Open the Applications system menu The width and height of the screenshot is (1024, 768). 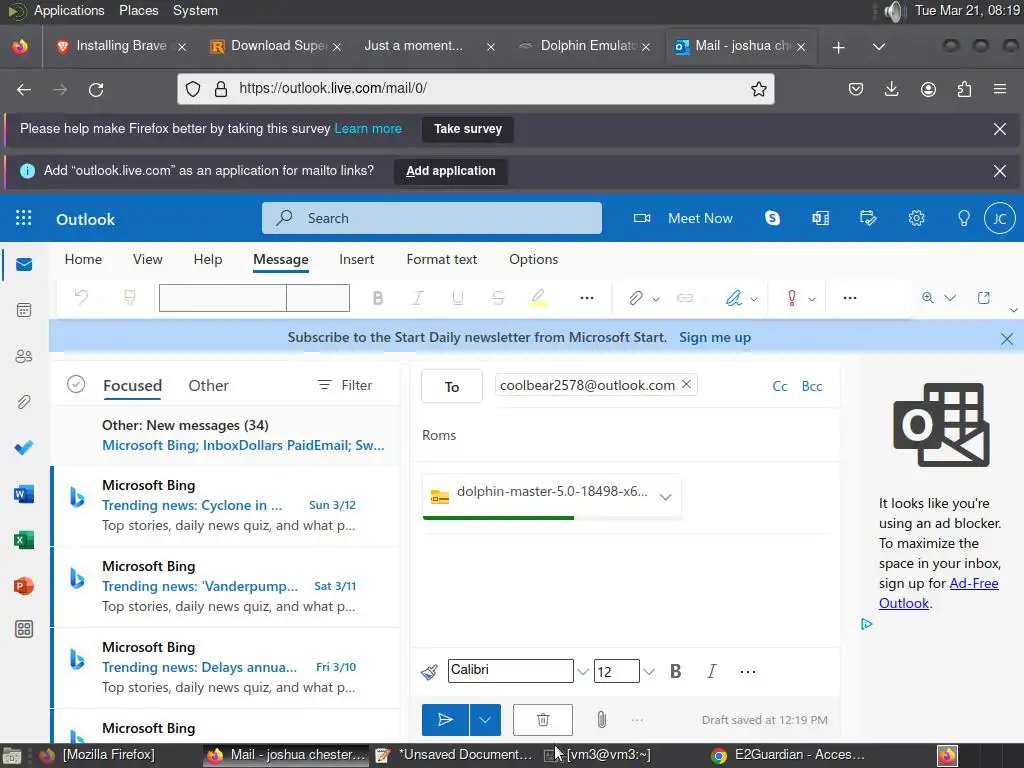pos(69,10)
